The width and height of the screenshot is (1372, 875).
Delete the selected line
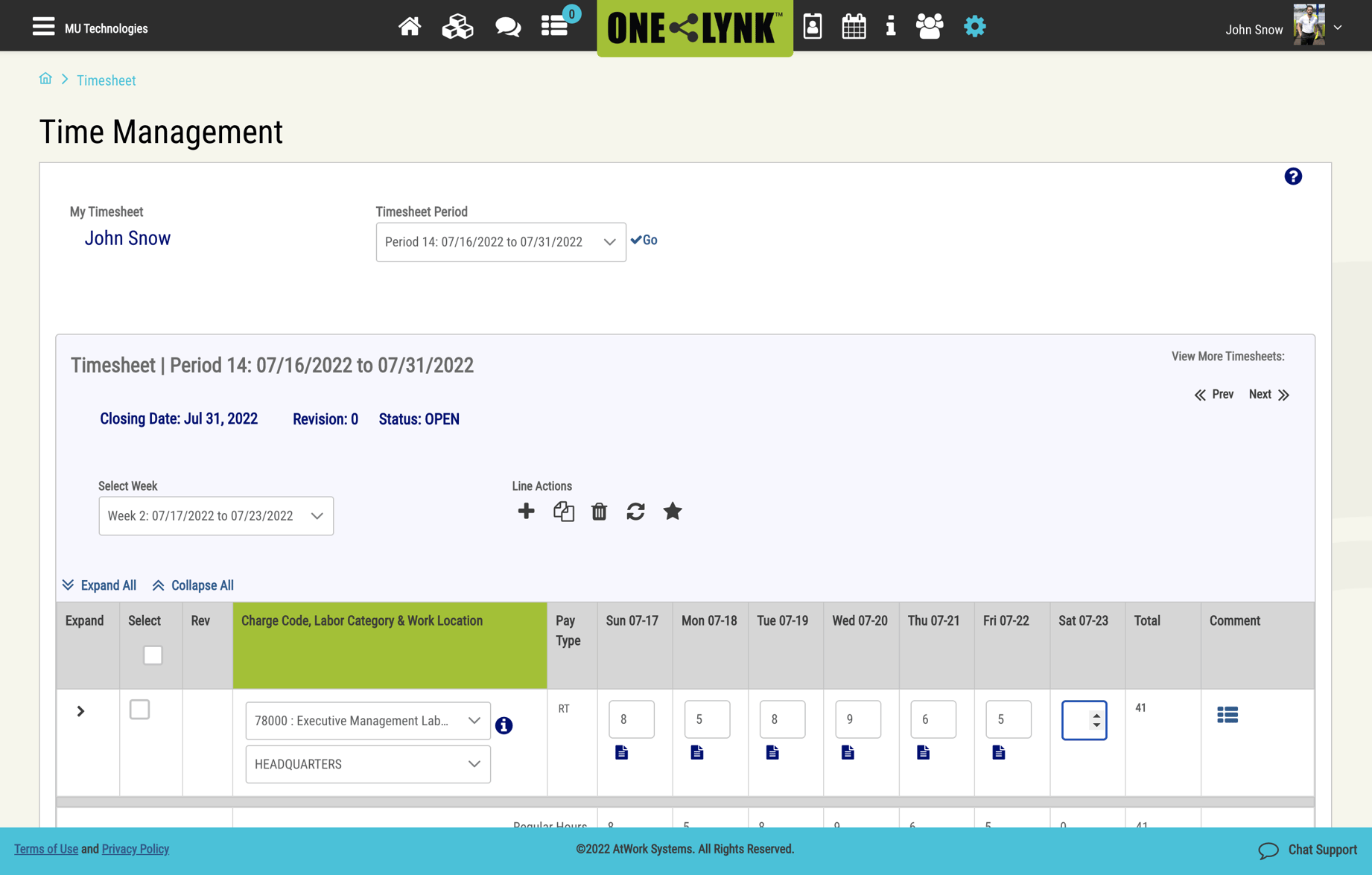click(x=599, y=512)
